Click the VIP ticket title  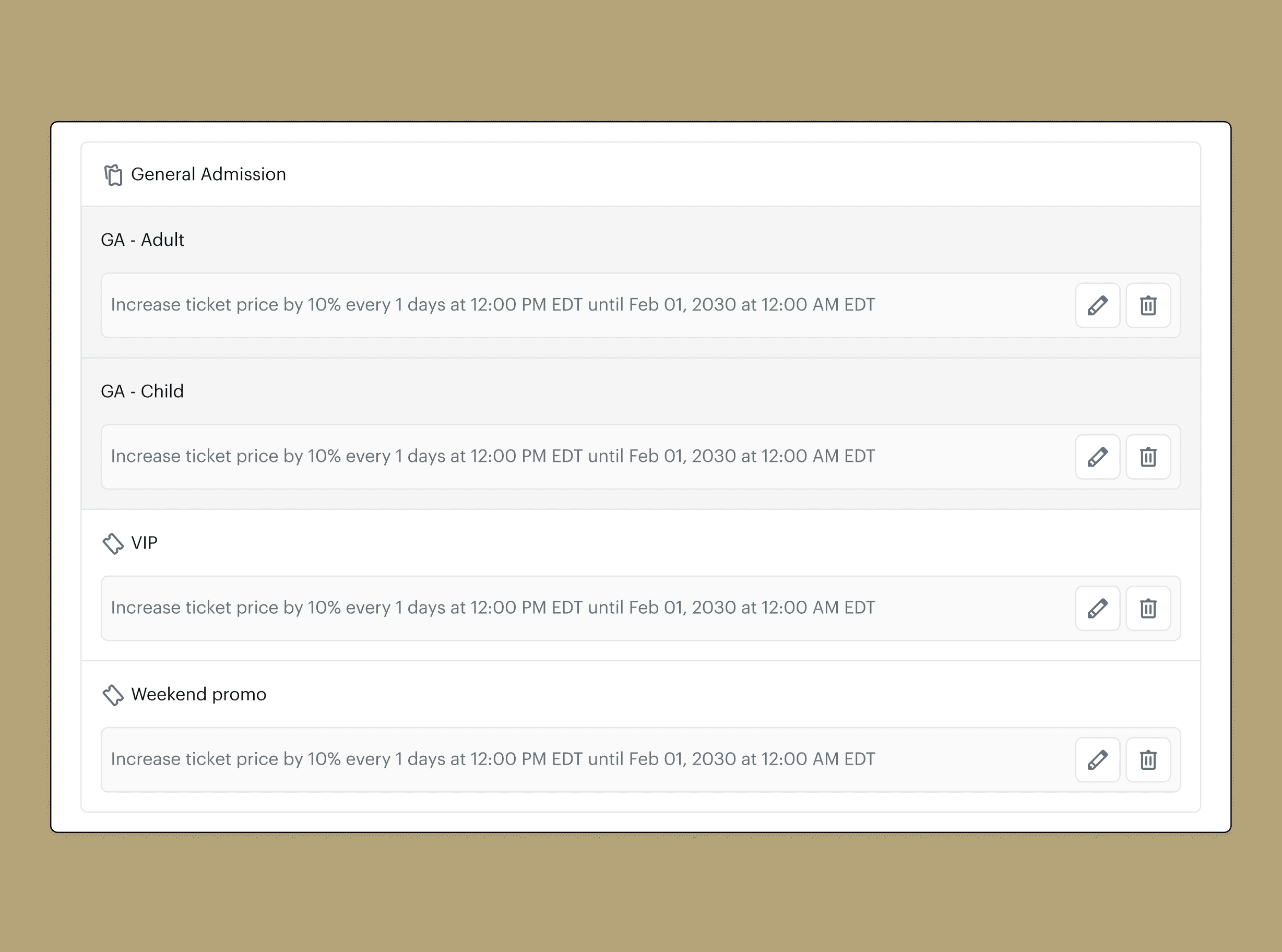click(144, 543)
